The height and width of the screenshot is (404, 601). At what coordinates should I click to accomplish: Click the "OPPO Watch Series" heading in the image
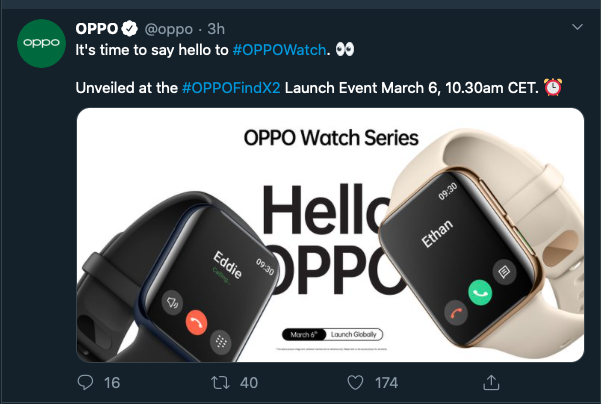pos(330,138)
